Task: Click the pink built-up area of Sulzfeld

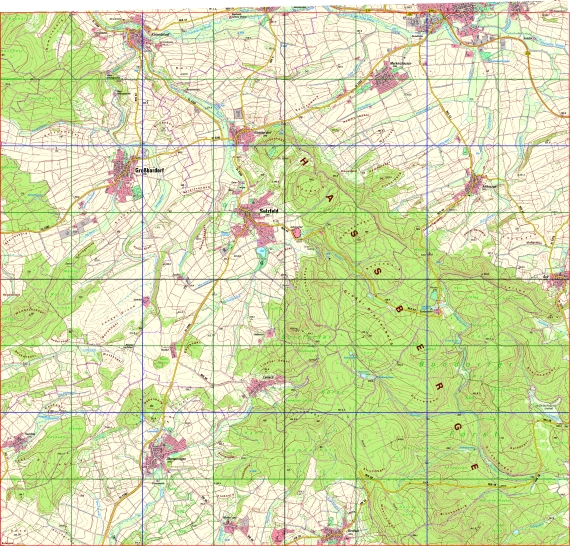Action: coord(254,220)
